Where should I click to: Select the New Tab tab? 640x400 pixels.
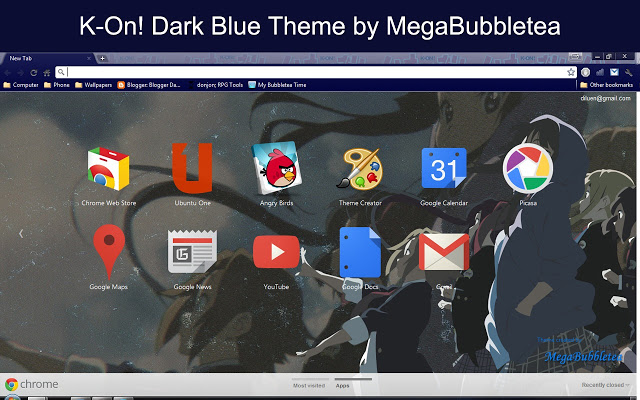tap(47, 58)
